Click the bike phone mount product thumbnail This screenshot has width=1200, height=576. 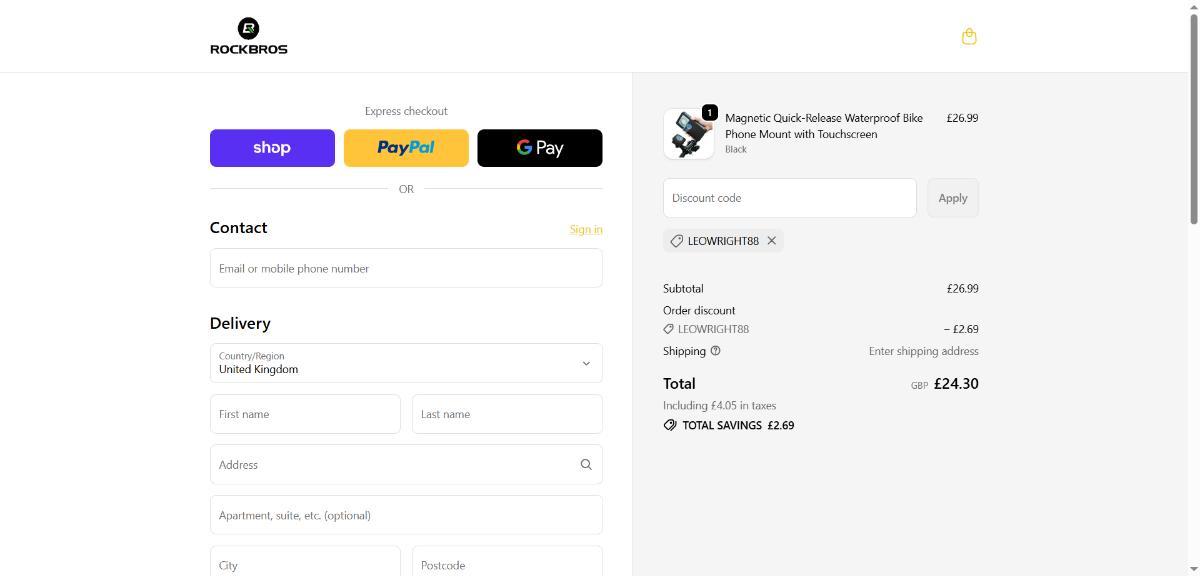pos(689,134)
